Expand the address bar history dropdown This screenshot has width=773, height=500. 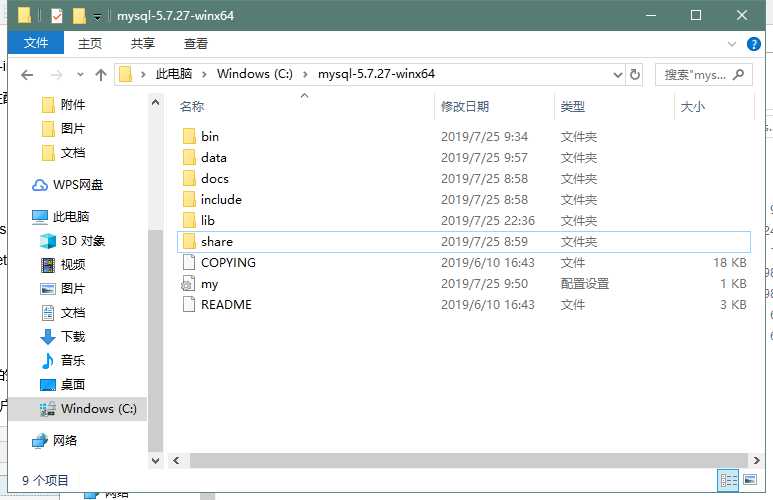(617, 74)
